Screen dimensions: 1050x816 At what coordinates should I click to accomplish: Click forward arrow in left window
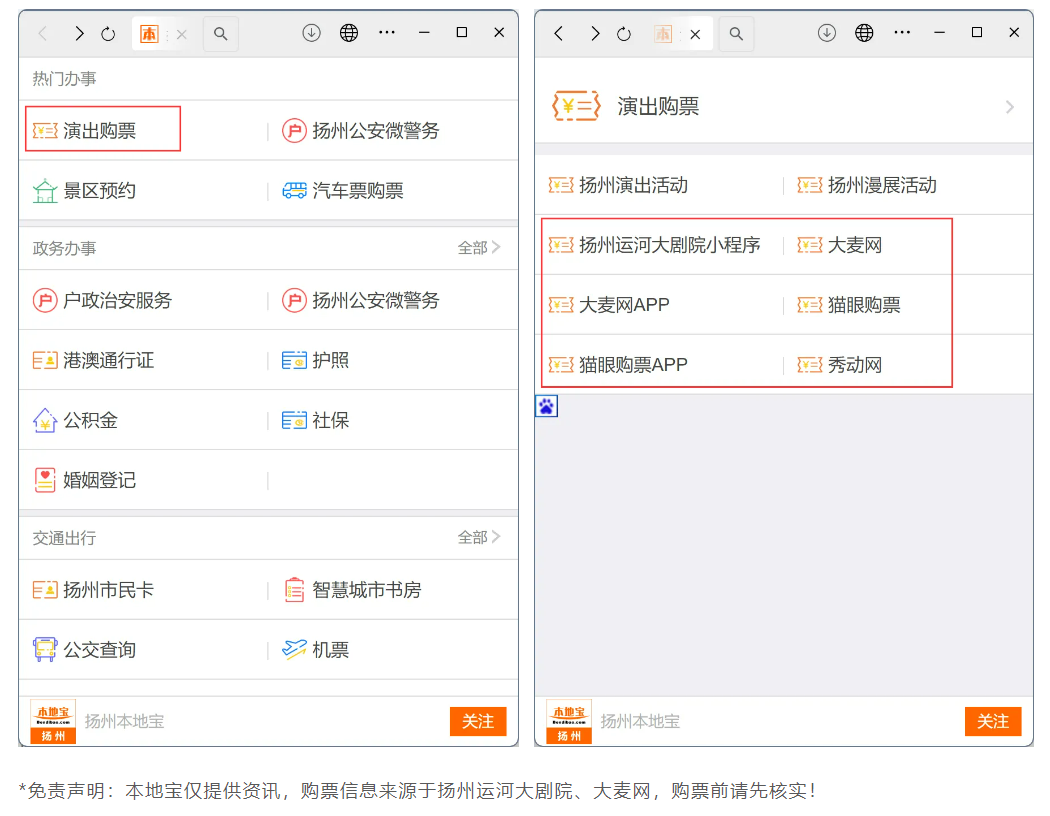[79, 33]
